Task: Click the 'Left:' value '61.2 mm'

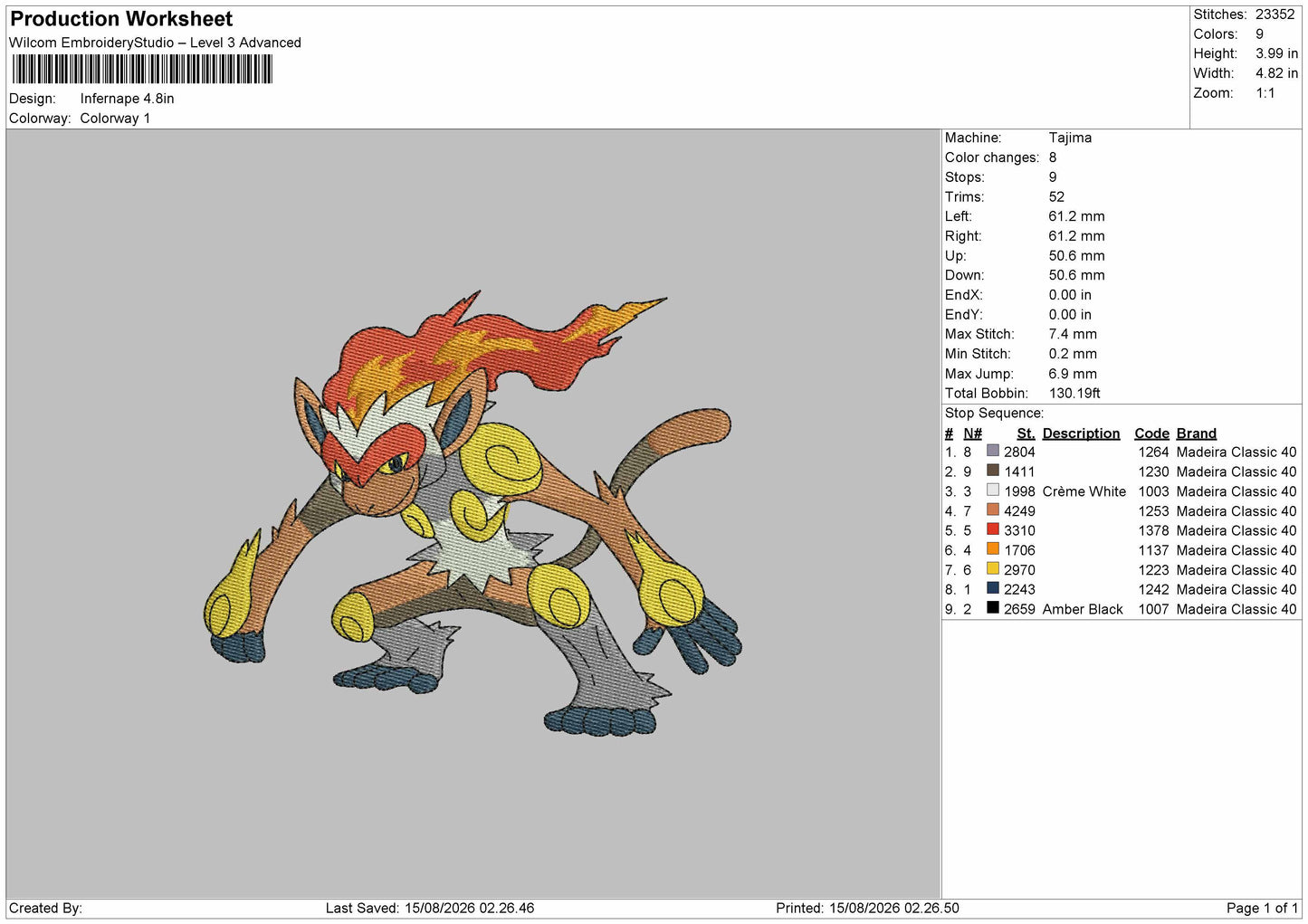Action: 1076,216
